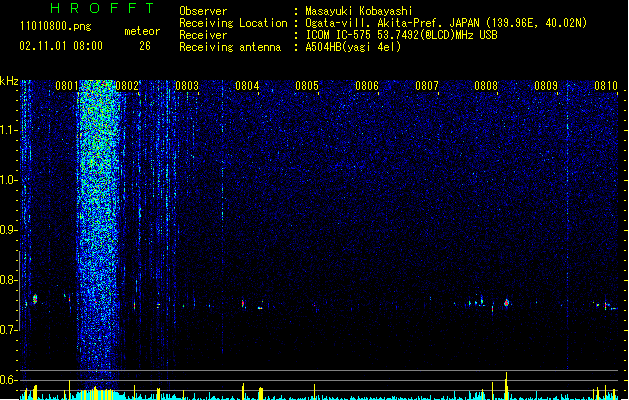Screen dimensions: 629x400
Task: Click the 0.9 kHz axis label
Action: click(8, 230)
